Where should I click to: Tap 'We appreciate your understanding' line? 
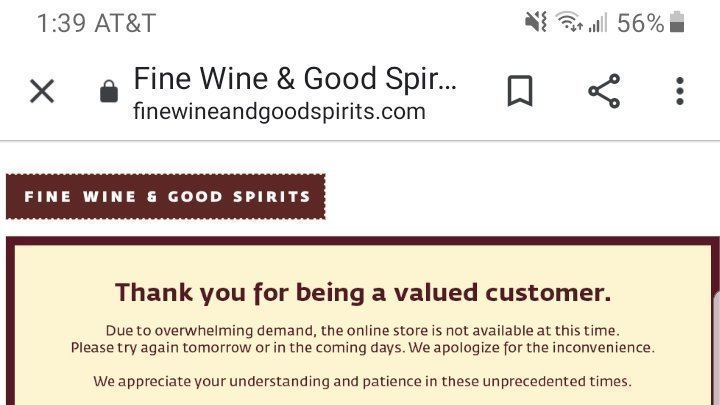pyautogui.click(x=362, y=381)
